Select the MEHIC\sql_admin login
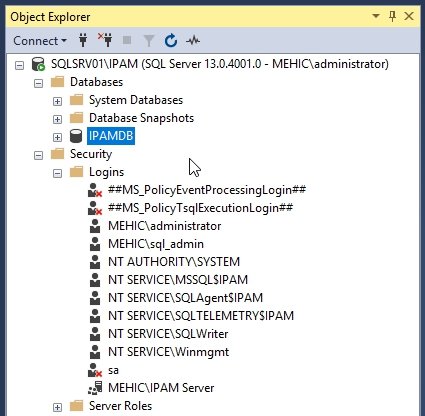 click(156, 244)
